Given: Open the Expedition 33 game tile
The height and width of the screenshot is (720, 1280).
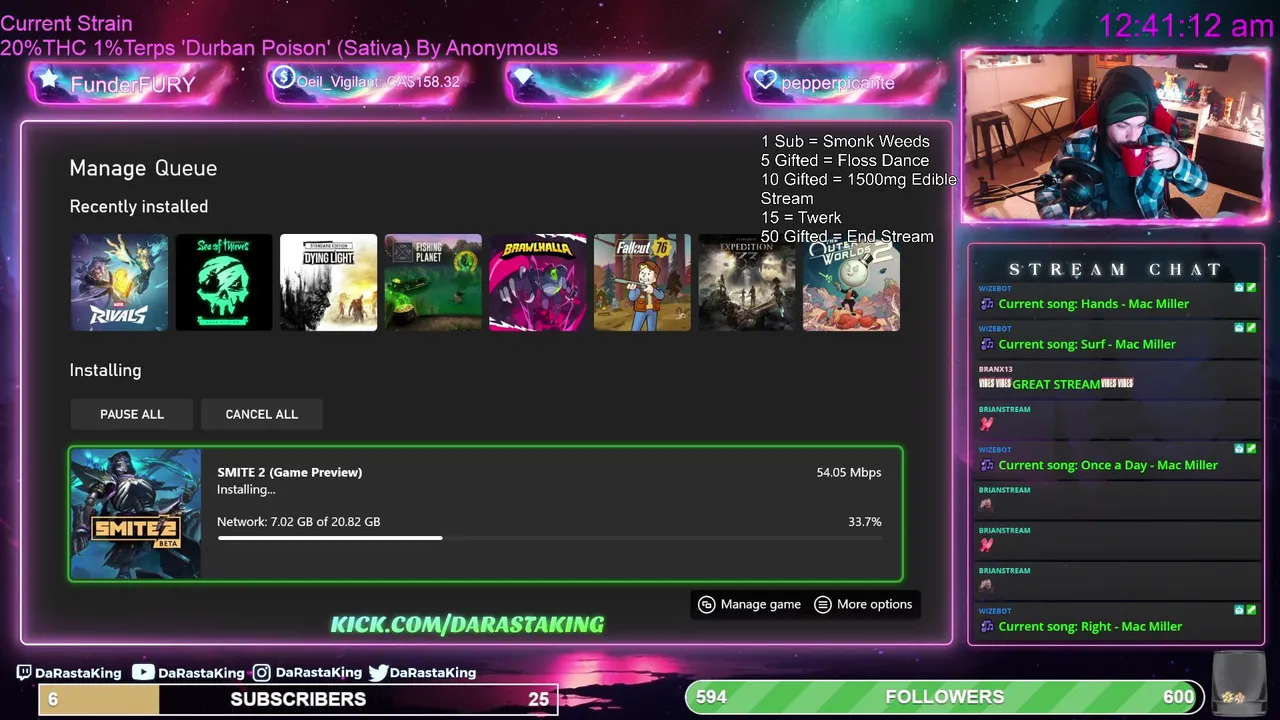Looking at the screenshot, I should pos(746,283).
